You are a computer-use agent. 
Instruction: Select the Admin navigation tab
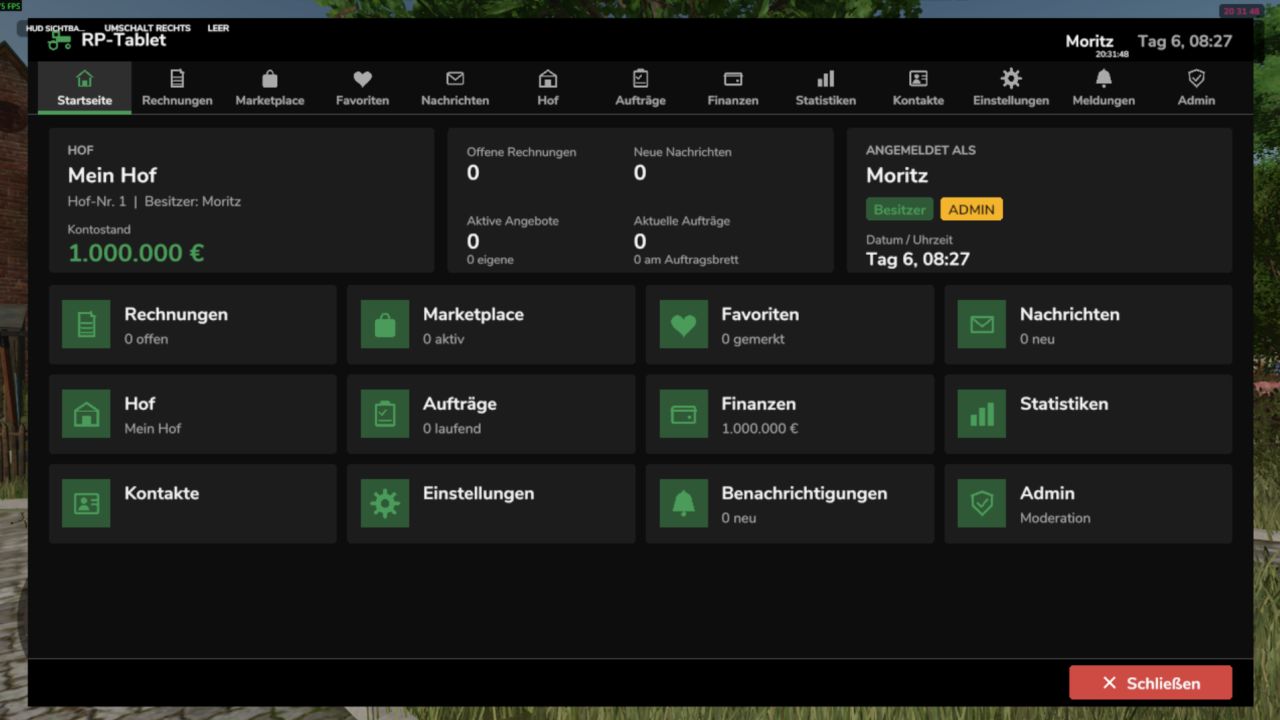pyautogui.click(x=1196, y=87)
